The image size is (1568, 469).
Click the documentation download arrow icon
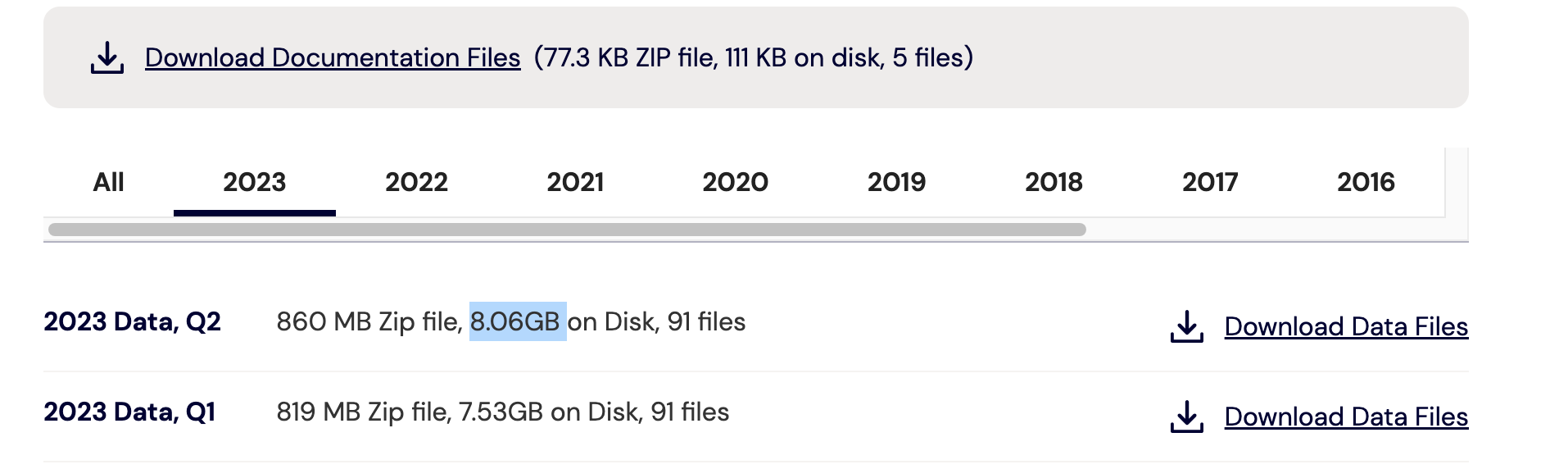click(x=107, y=58)
